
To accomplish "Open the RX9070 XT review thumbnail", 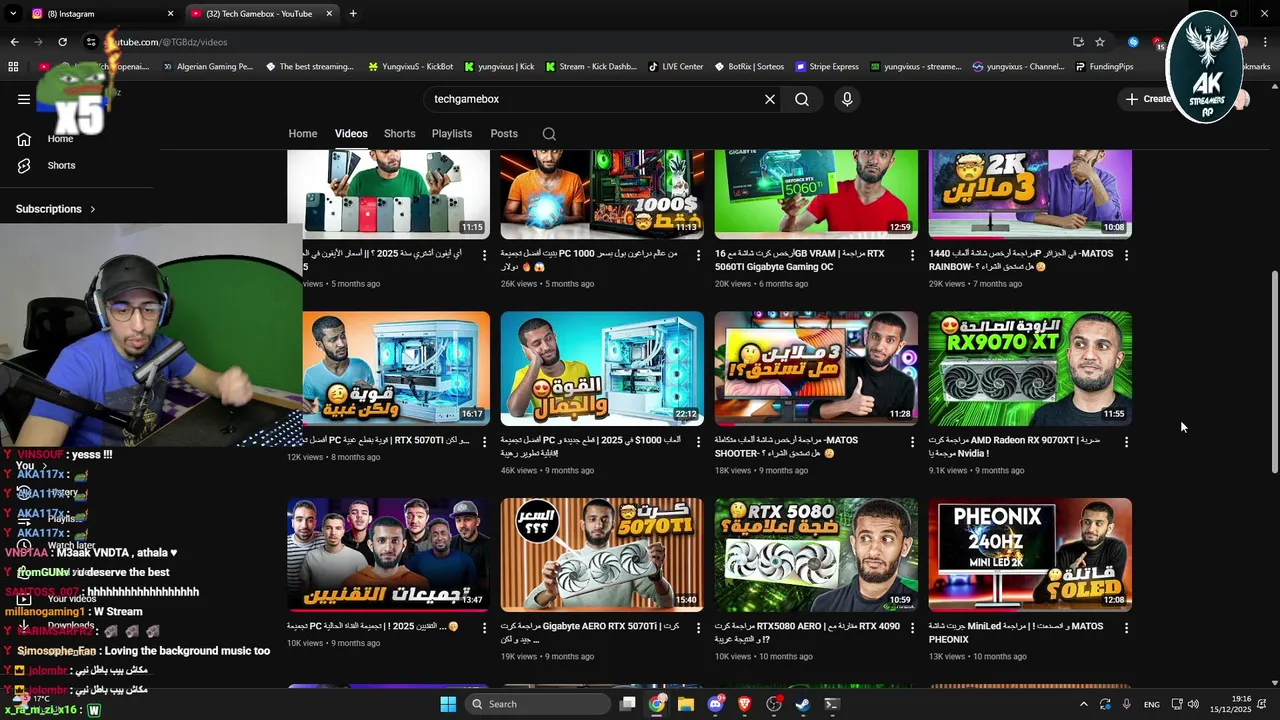I will click(1030, 368).
